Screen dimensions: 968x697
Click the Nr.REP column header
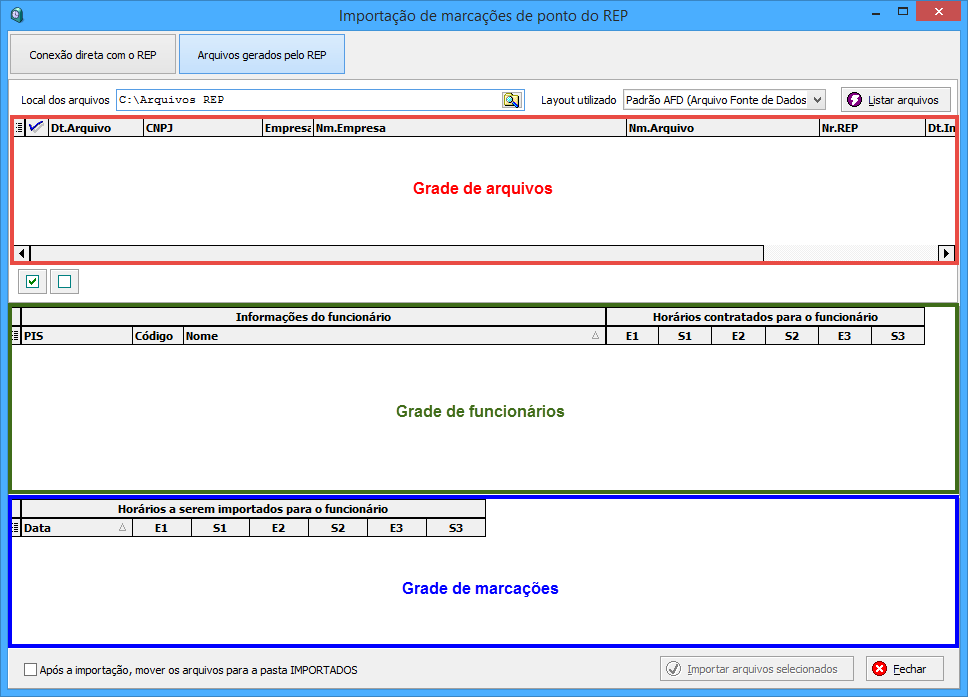point(872,128)
